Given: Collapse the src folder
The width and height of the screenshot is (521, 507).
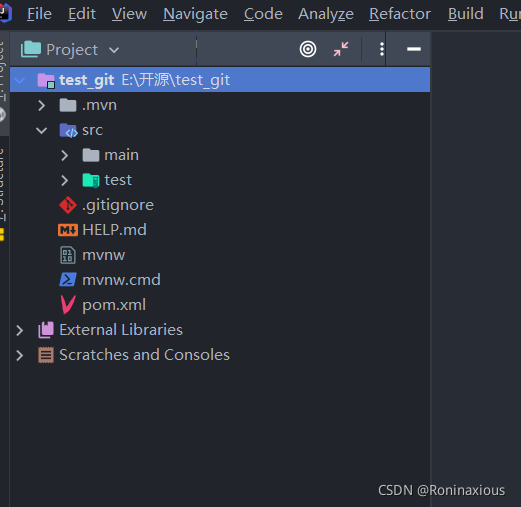Looking at the screenshot, I should pos(42,130).
